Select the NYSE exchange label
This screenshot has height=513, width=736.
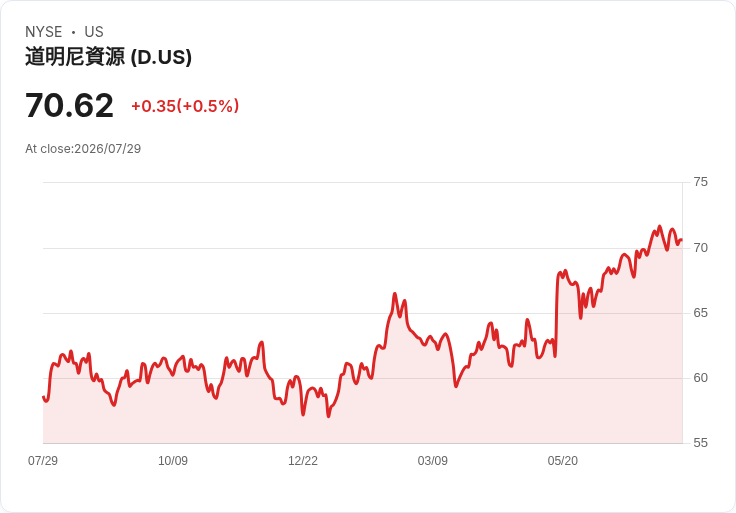tap(44, 32)
